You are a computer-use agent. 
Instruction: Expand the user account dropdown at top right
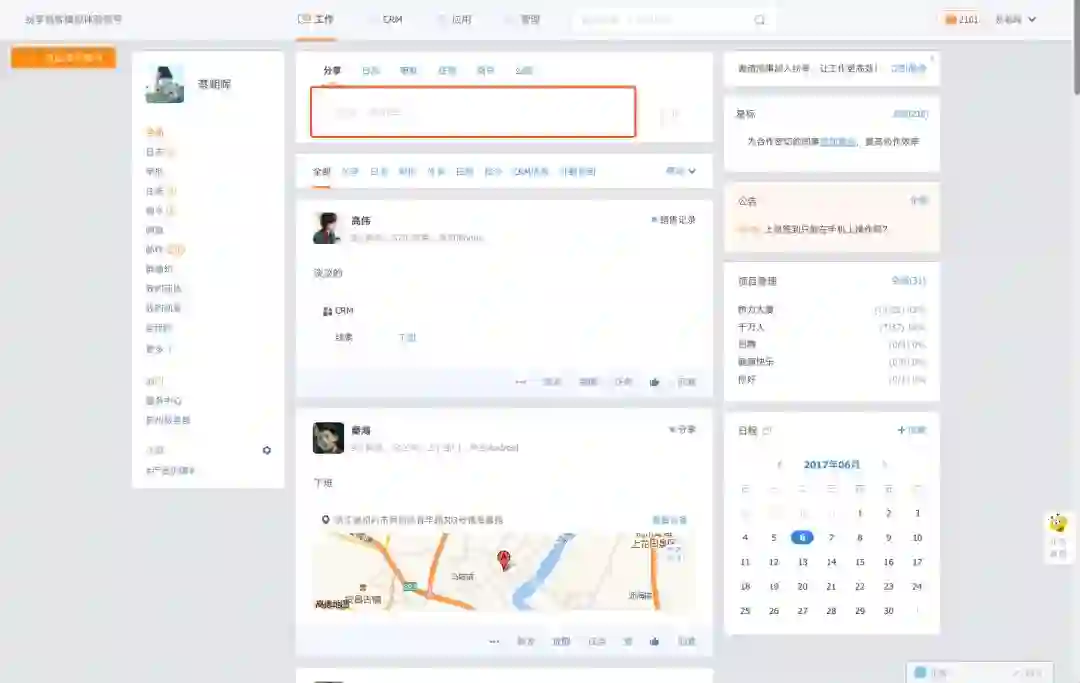pyautogui.click(x=1016, y=19)
